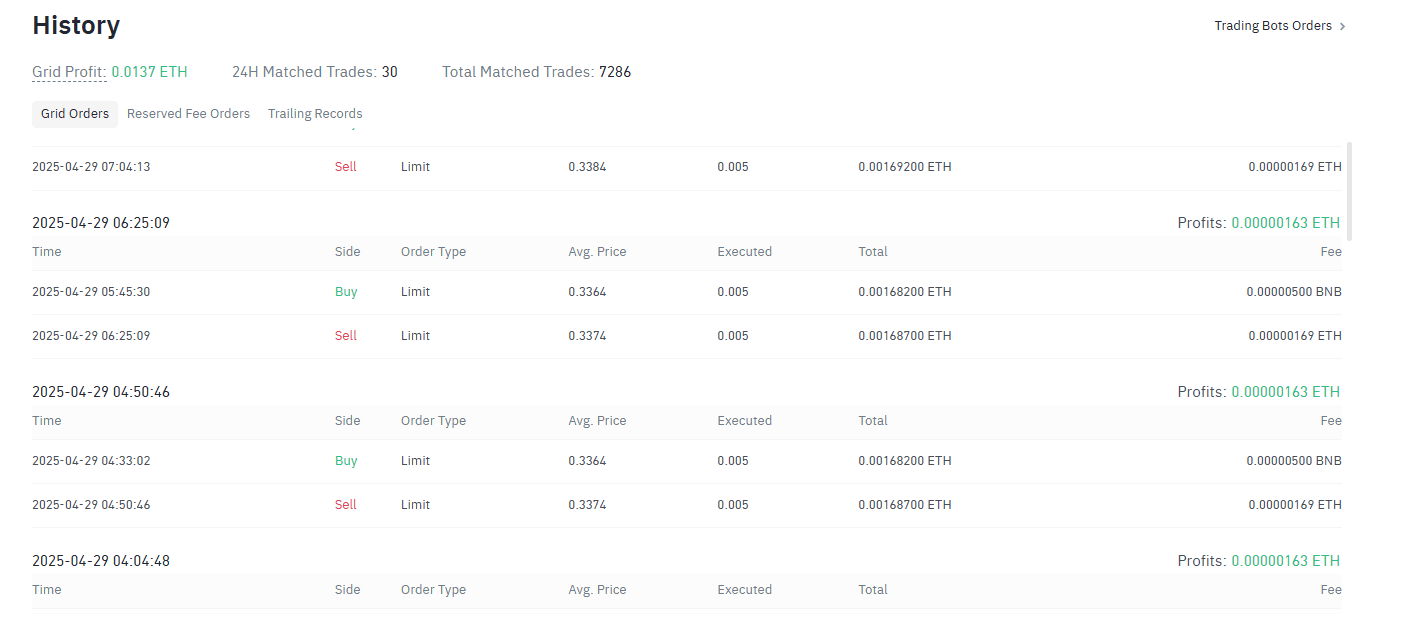The height and width of the screenshot is (631, 1416).
Task: Click the chevron beside Trading Bots Orders
Action: [1342, 27]
